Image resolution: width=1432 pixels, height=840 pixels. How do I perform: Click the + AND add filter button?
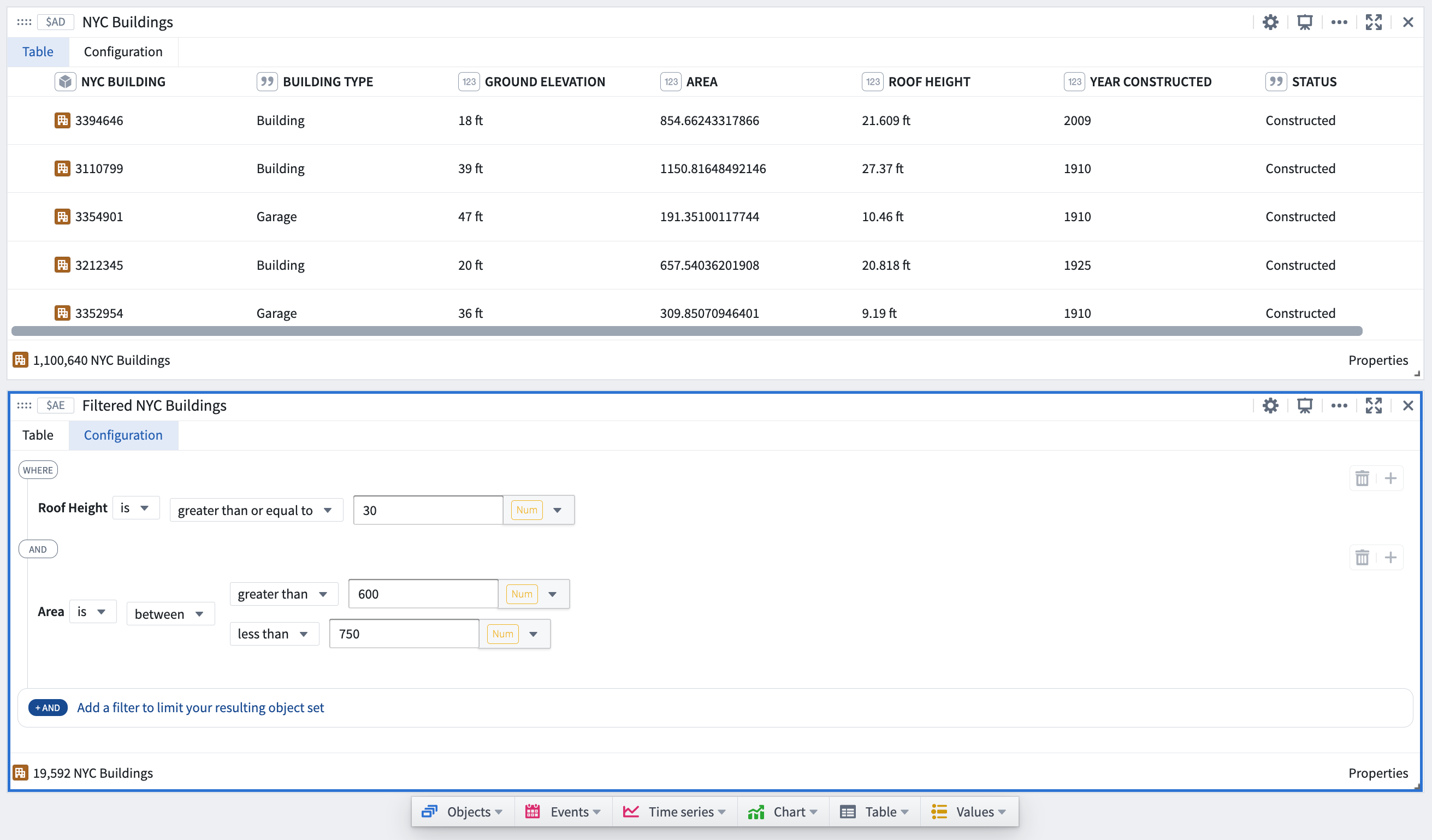(48, 708)
